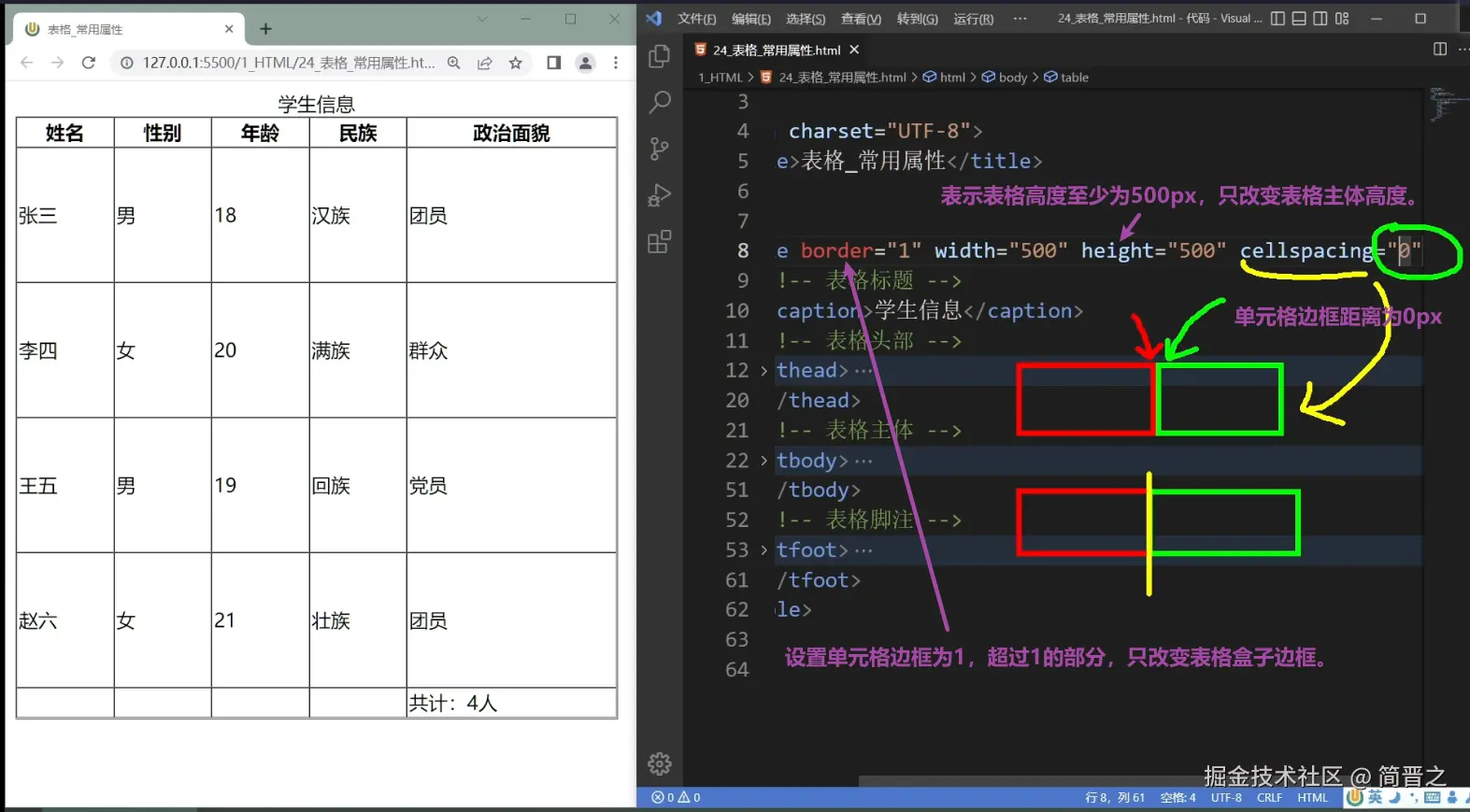Click the VS Code logo icon

coord(654,18)
